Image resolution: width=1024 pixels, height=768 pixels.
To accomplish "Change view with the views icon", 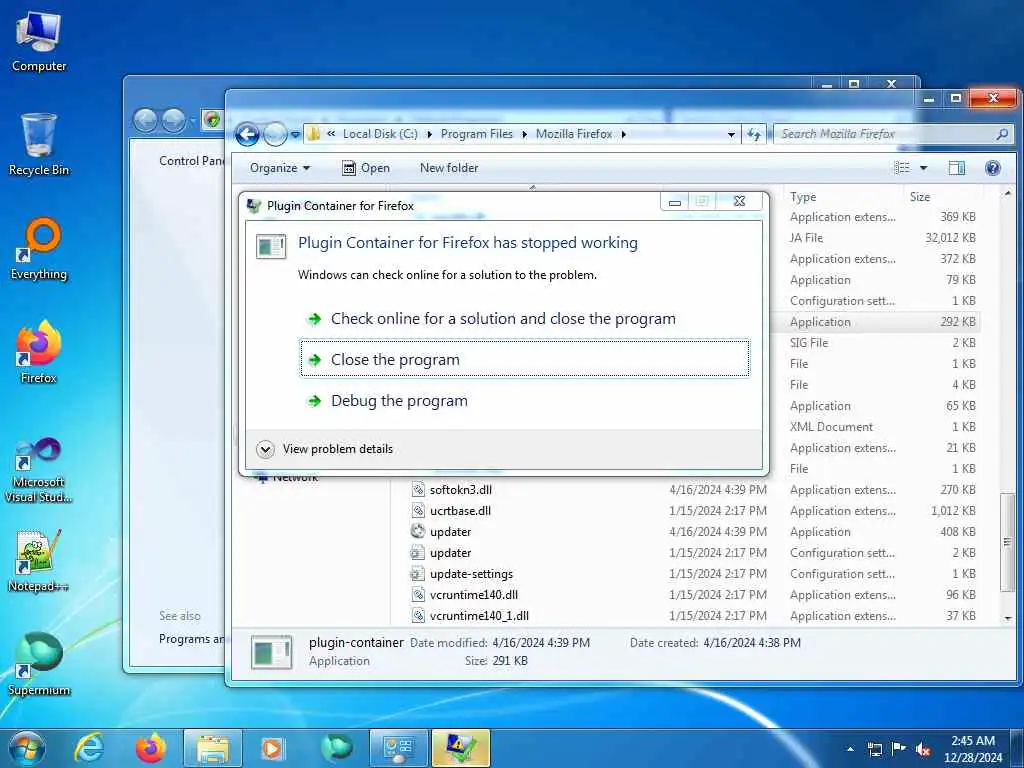I will coord(902,168).
